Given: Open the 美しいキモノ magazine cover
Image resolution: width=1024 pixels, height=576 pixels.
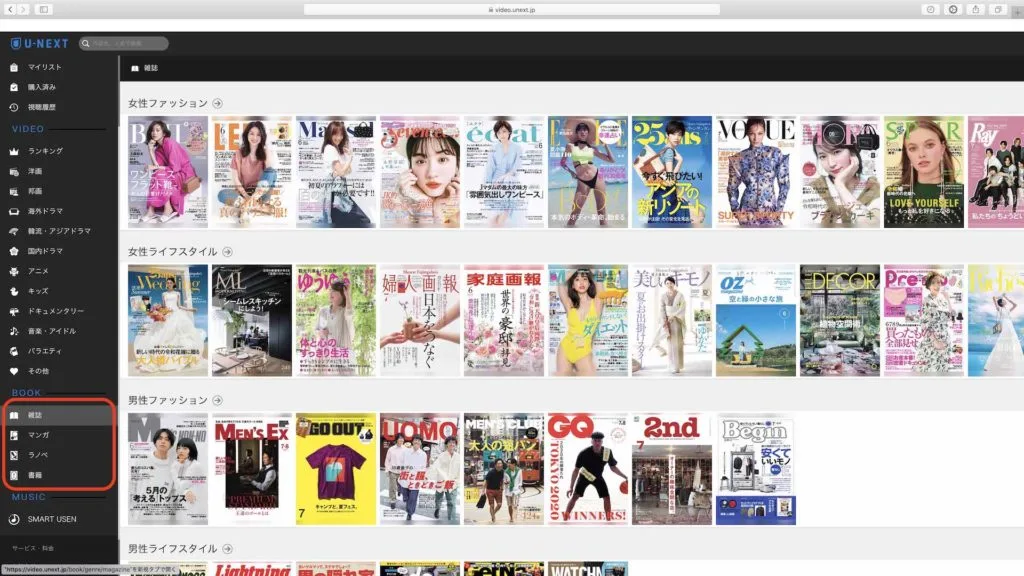Looking at the screenshot, I should coord(671,321).
